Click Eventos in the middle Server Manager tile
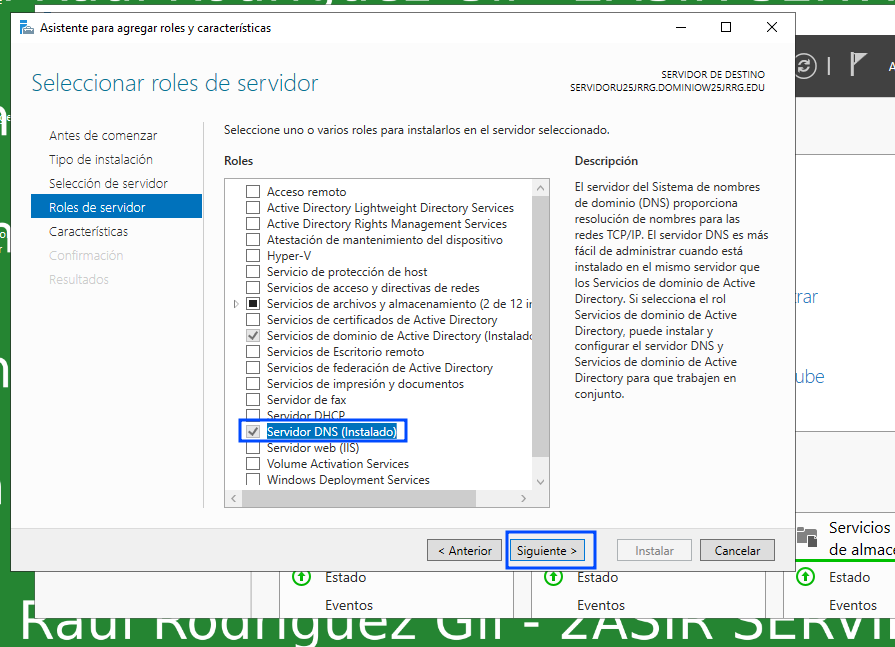This screenshot has width=895, height=647. pyautogui.click(x=600, y=605)
